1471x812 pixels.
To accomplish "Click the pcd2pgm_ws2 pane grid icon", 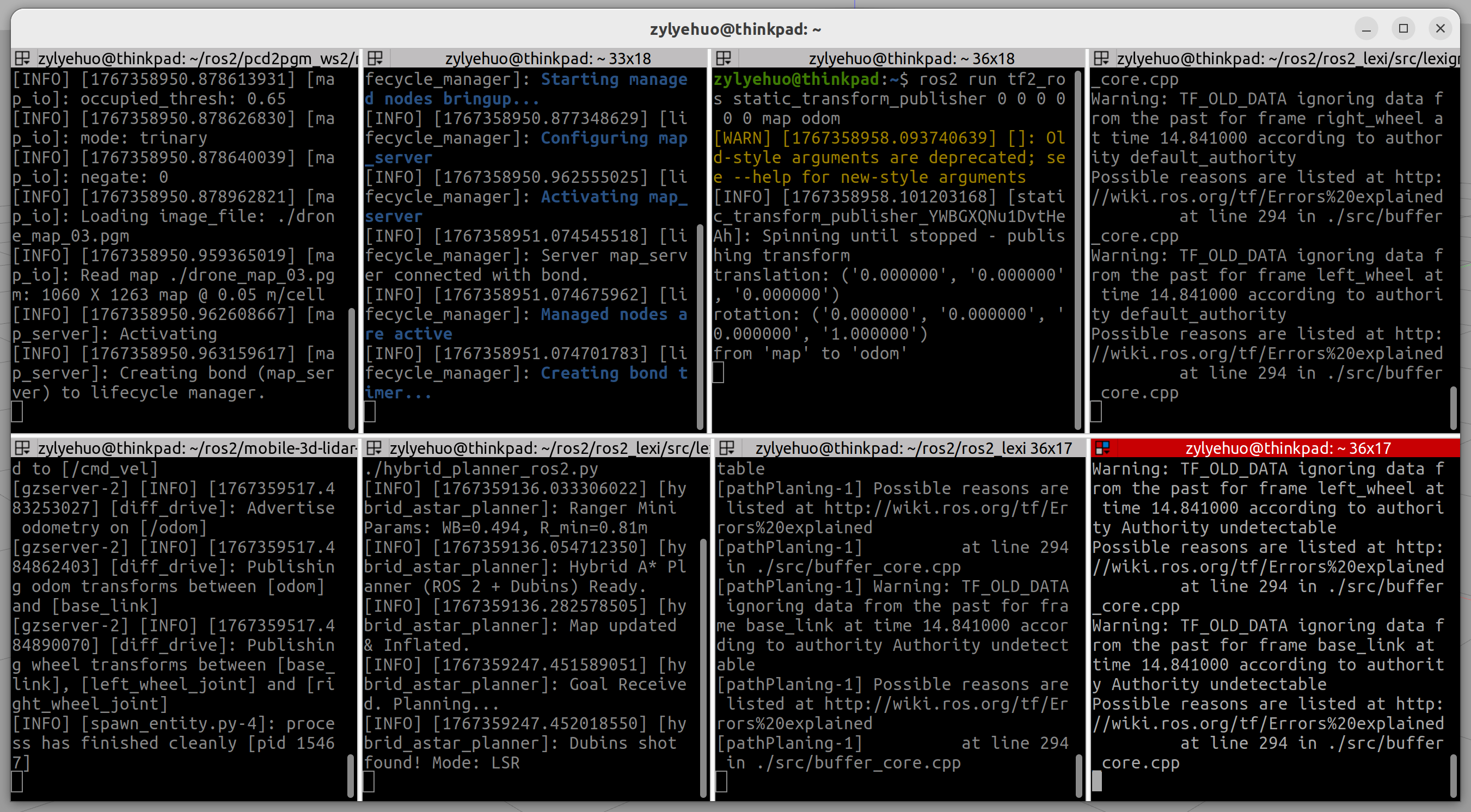I will 22,58.
